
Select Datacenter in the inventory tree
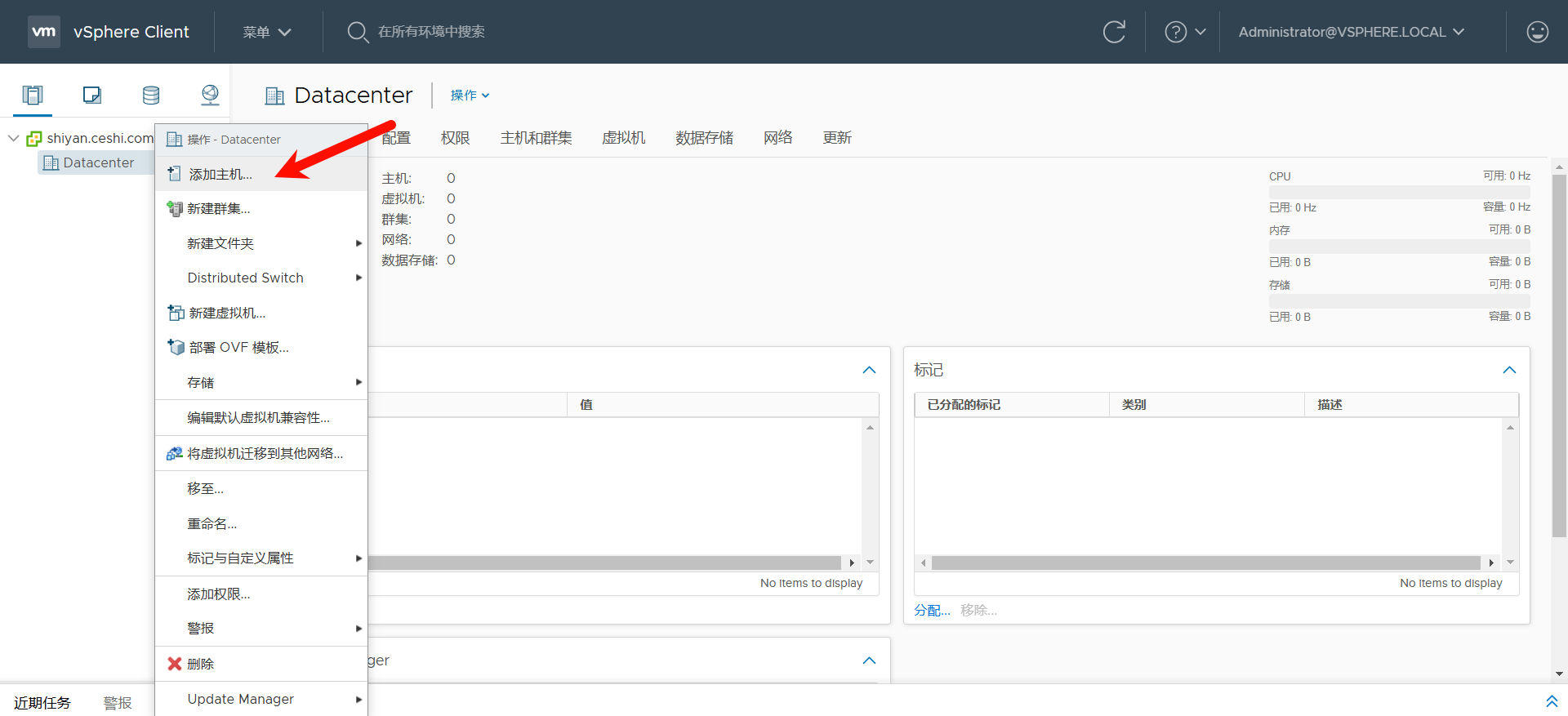pyautogui.click(x=99, y=162)
